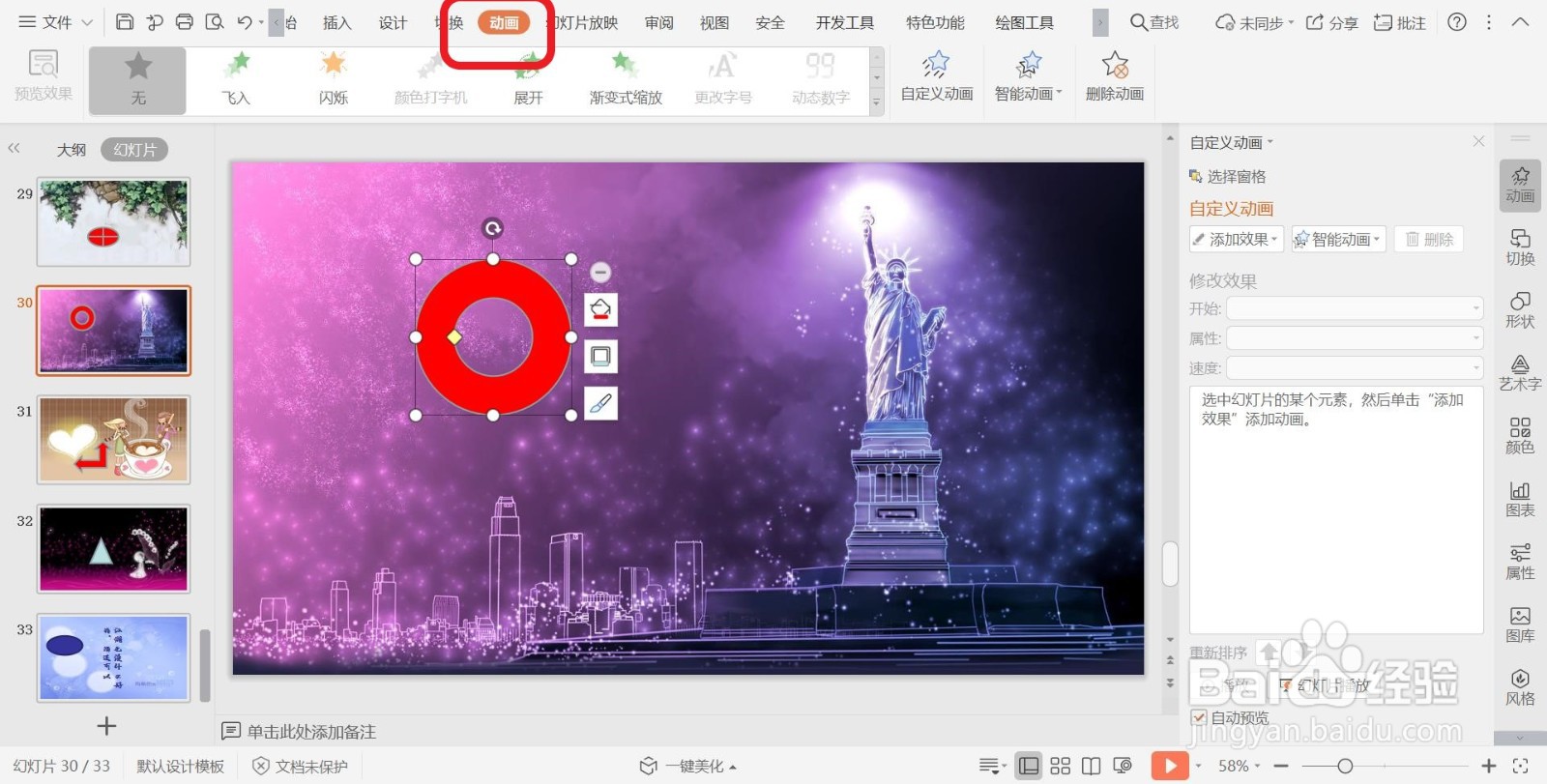
Task: Open 自定义动画 from the ribbon
Action: point(937,77)
